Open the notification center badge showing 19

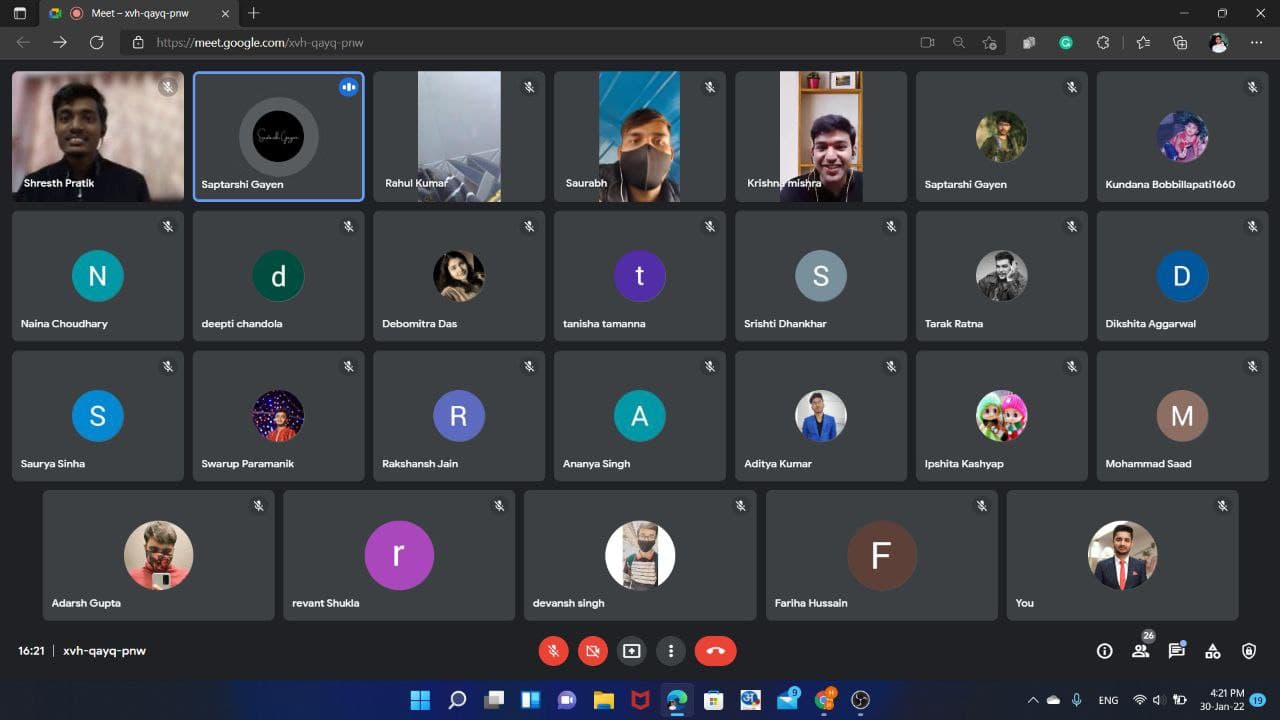(x=1257, y=700)
